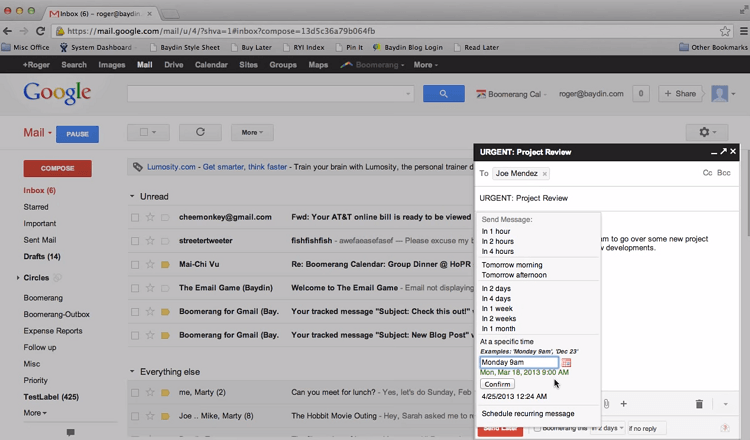Toggle importance marker on cheemonkey@gmail.com email
The width and height of the screenshot is (750, 440).
tap(165, 217)
